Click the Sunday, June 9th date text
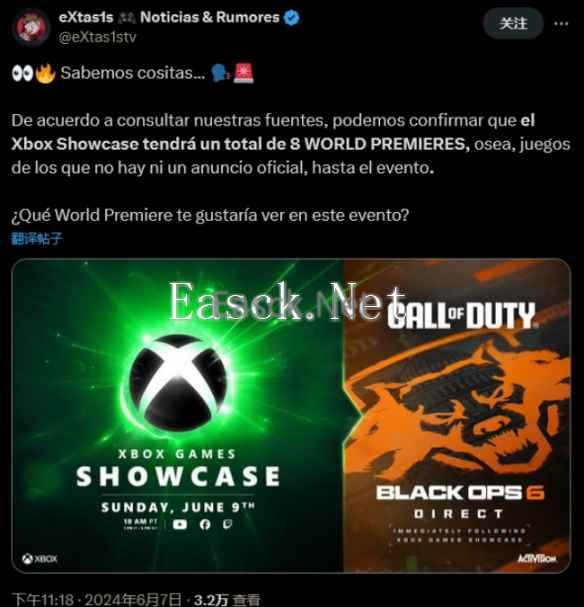 tap(178, 507)
